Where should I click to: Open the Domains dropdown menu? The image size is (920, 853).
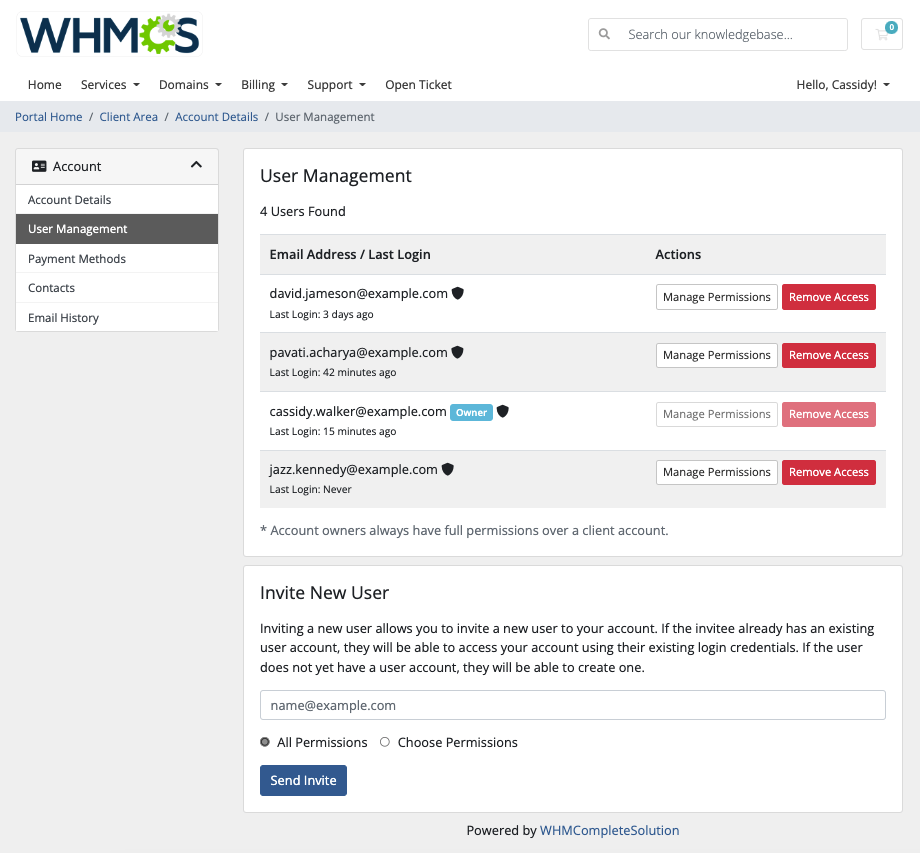pyautogui.click(x=190, y=84)
